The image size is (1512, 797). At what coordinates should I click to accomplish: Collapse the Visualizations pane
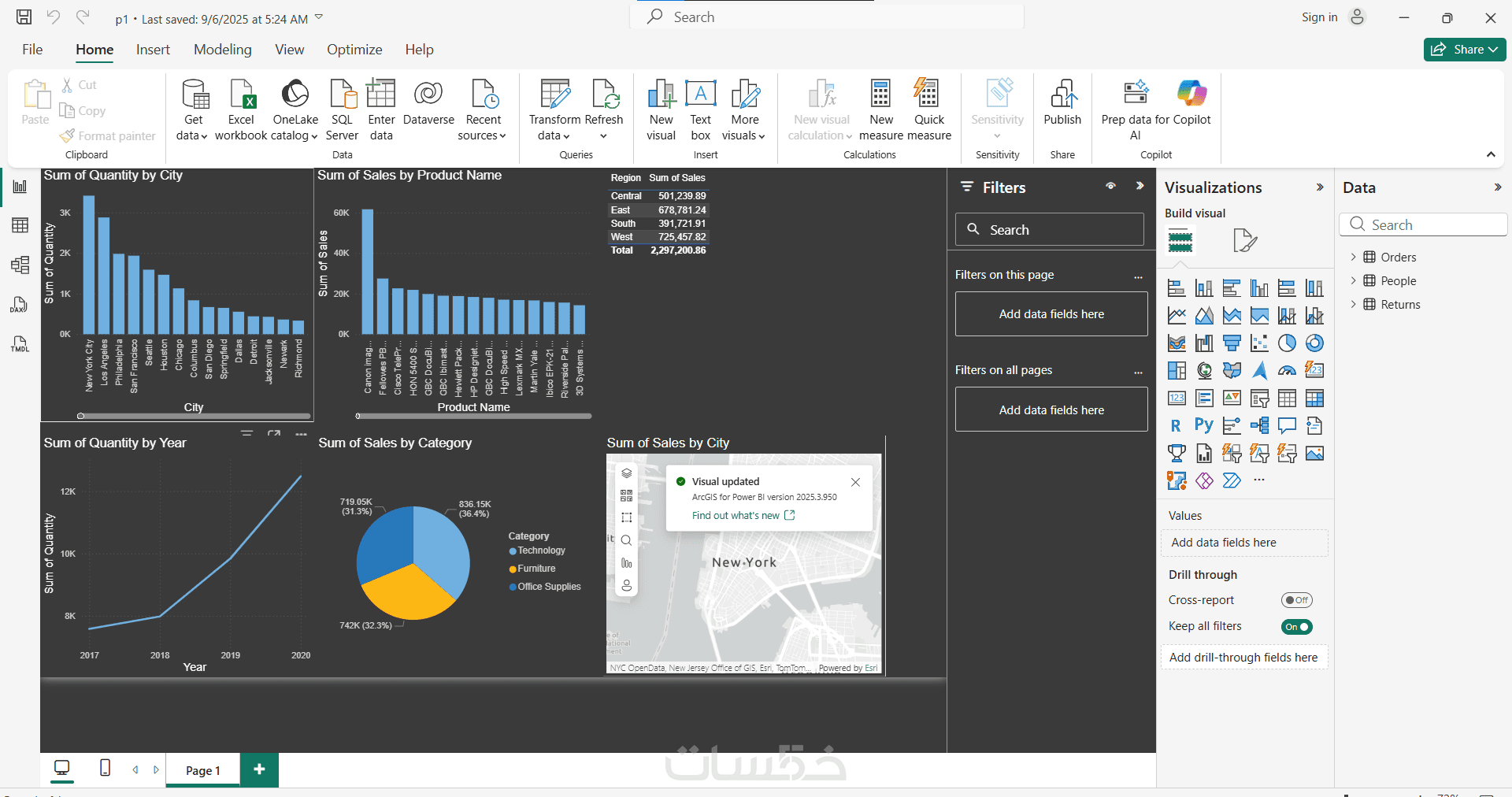(1320, 187)
